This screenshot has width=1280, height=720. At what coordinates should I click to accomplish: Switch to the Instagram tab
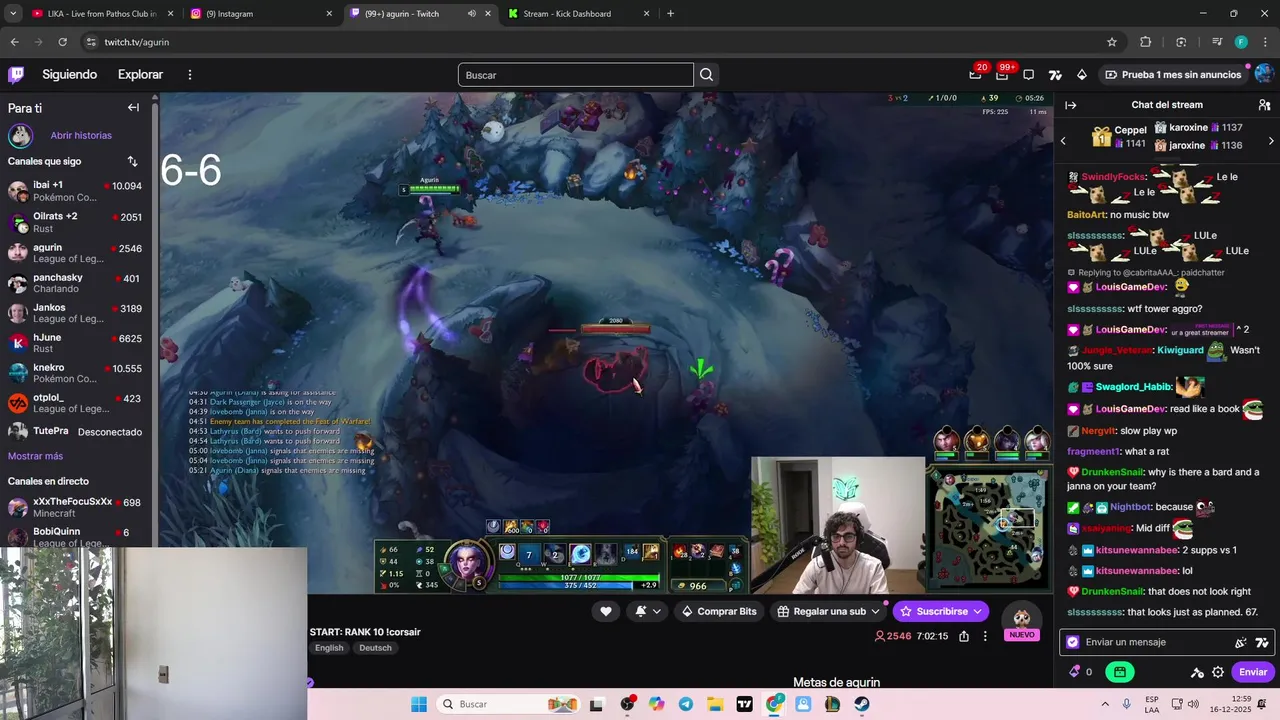pyautogui.click(x=260, y=14)
